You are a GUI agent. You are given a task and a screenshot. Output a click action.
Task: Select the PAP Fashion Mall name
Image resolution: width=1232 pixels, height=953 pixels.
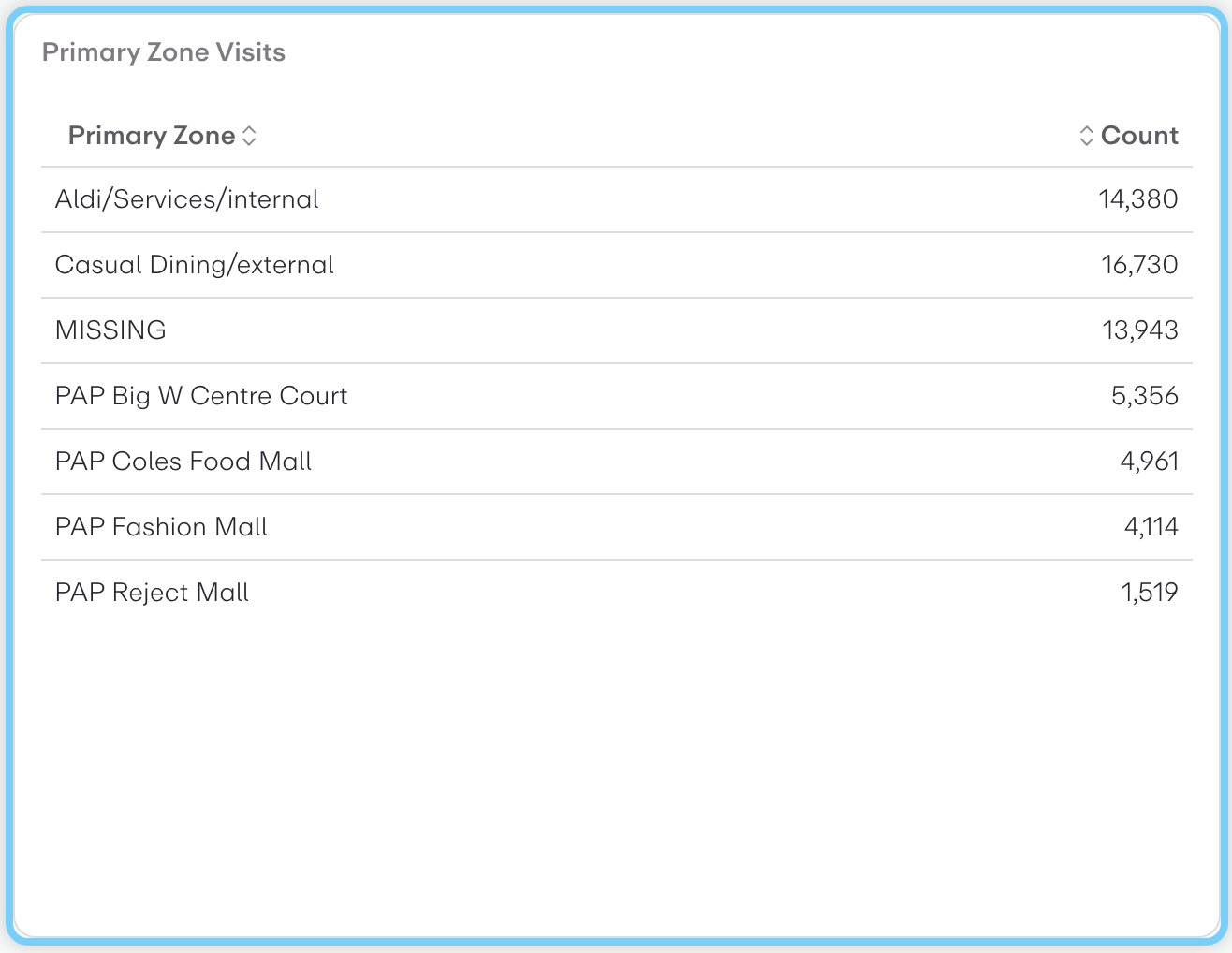[x=161, y=527]
